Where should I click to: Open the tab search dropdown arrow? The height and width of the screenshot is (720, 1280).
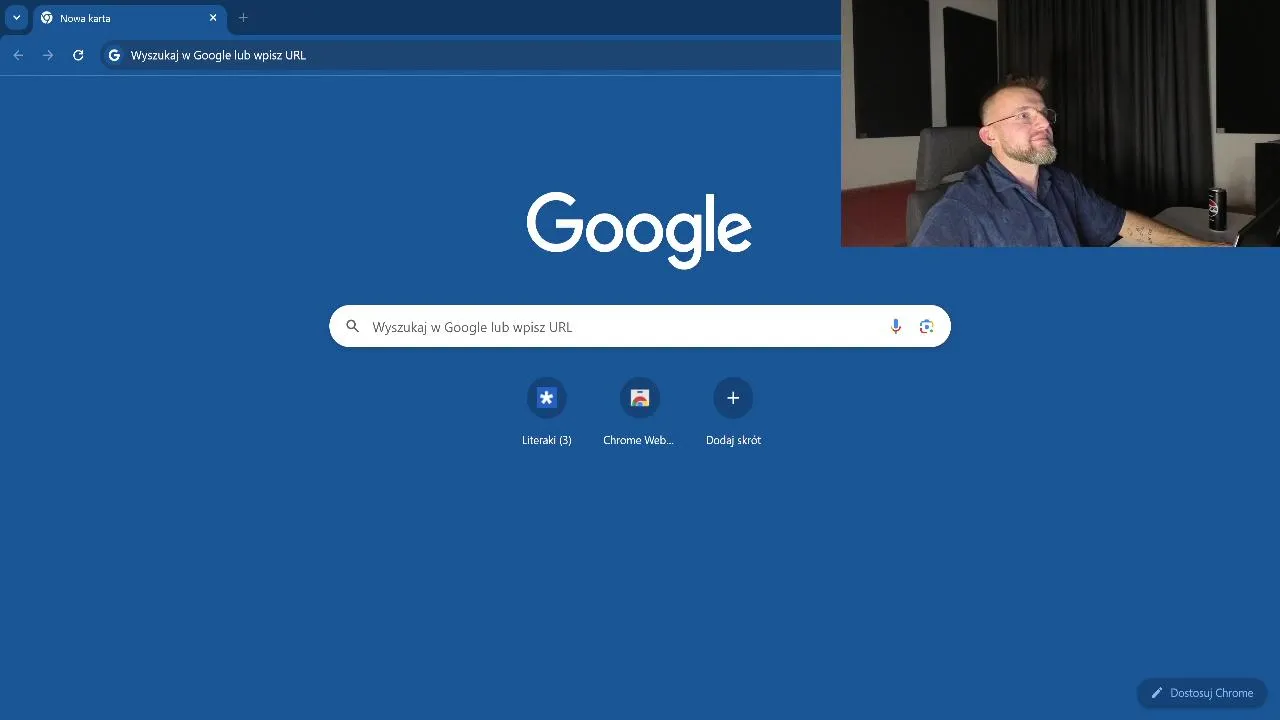click(16, 18)
